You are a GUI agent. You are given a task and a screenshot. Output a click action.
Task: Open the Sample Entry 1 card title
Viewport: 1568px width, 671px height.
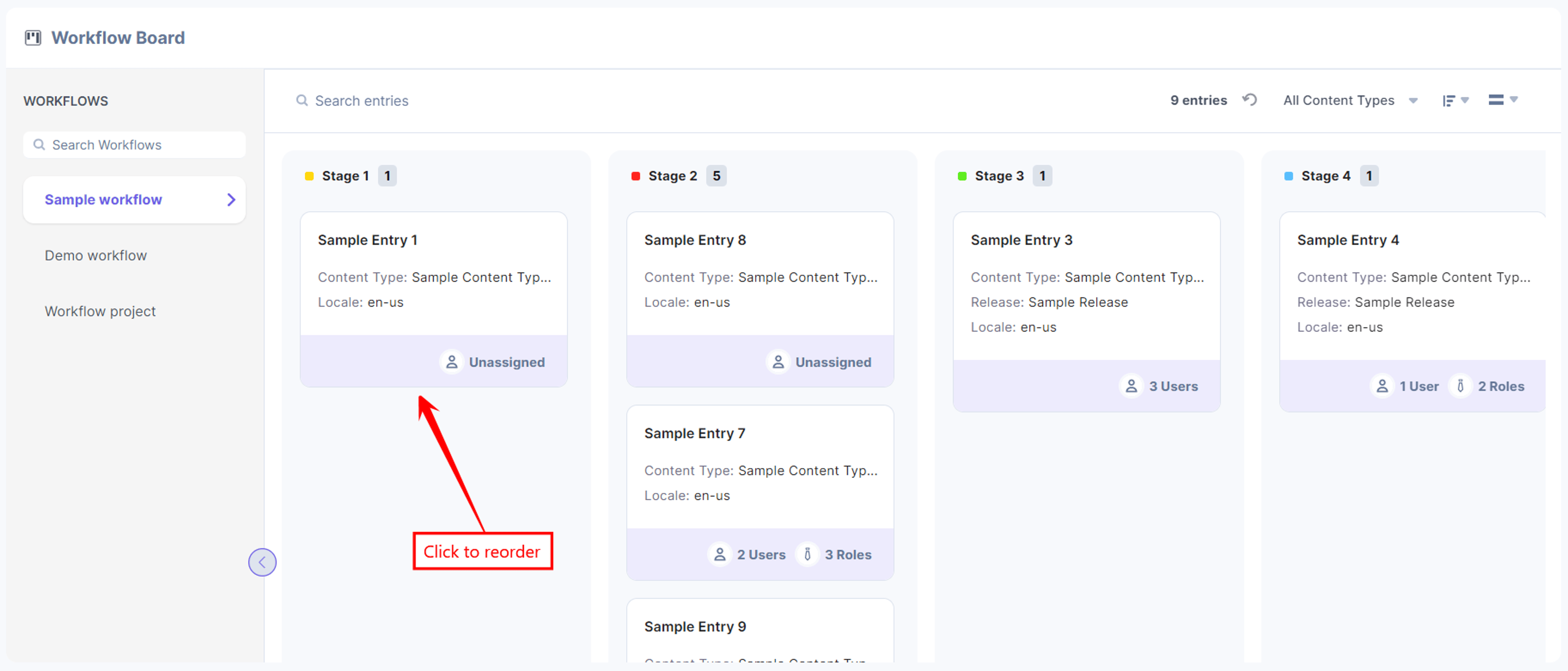(367, 240)
